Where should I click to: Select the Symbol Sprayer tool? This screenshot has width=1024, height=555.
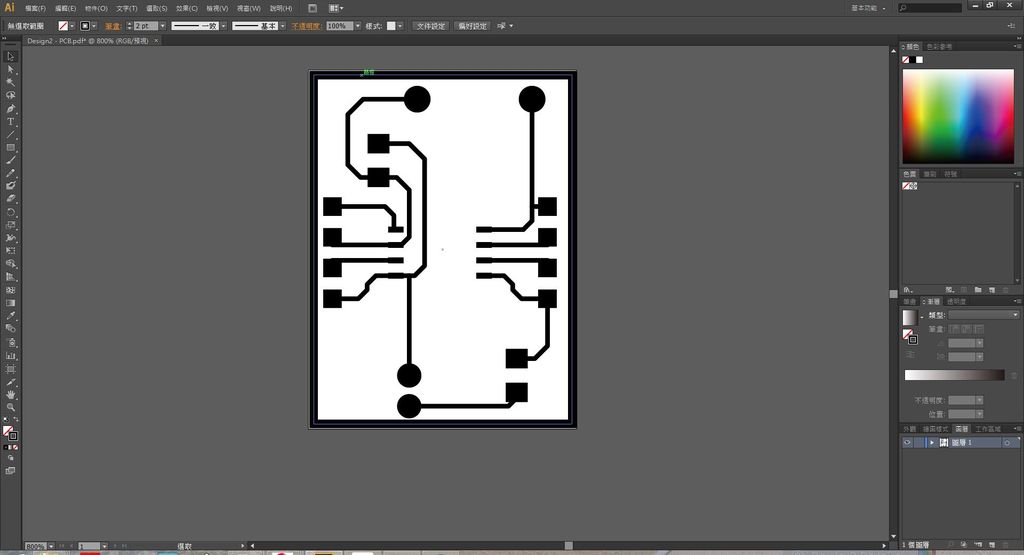click(x=10, y=341)
